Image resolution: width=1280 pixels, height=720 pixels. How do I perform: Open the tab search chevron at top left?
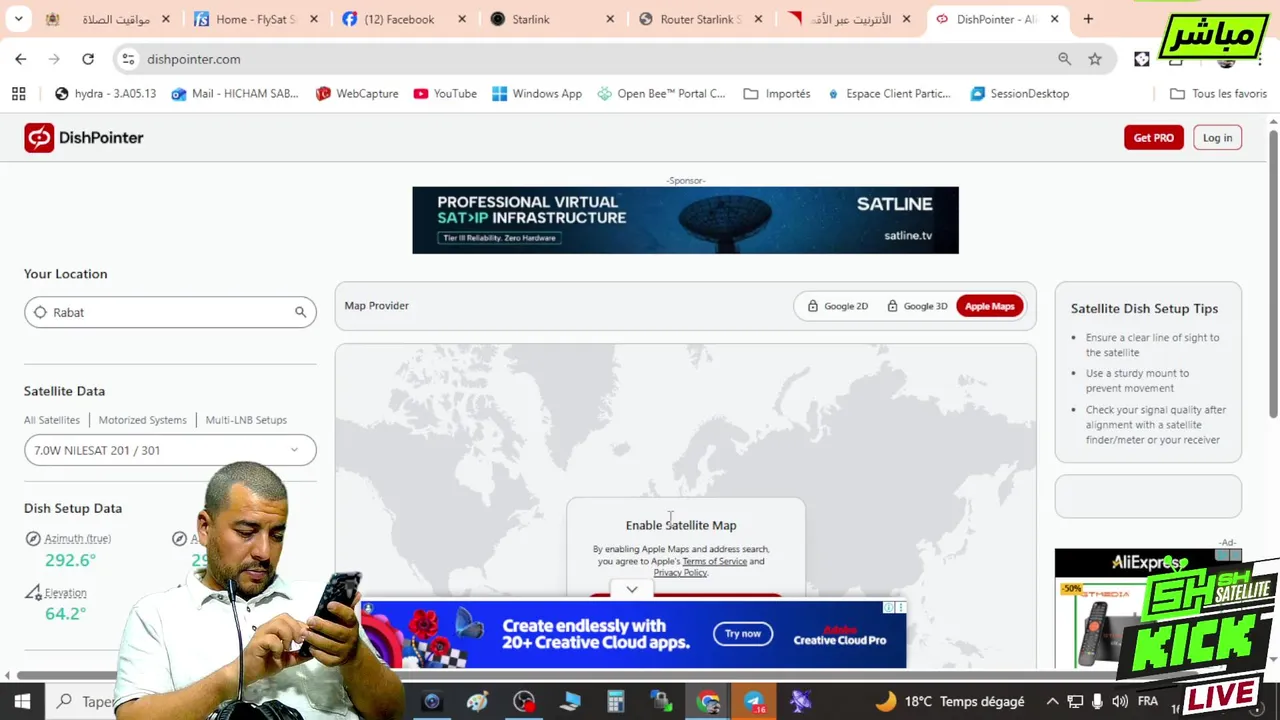coord(19,19)
